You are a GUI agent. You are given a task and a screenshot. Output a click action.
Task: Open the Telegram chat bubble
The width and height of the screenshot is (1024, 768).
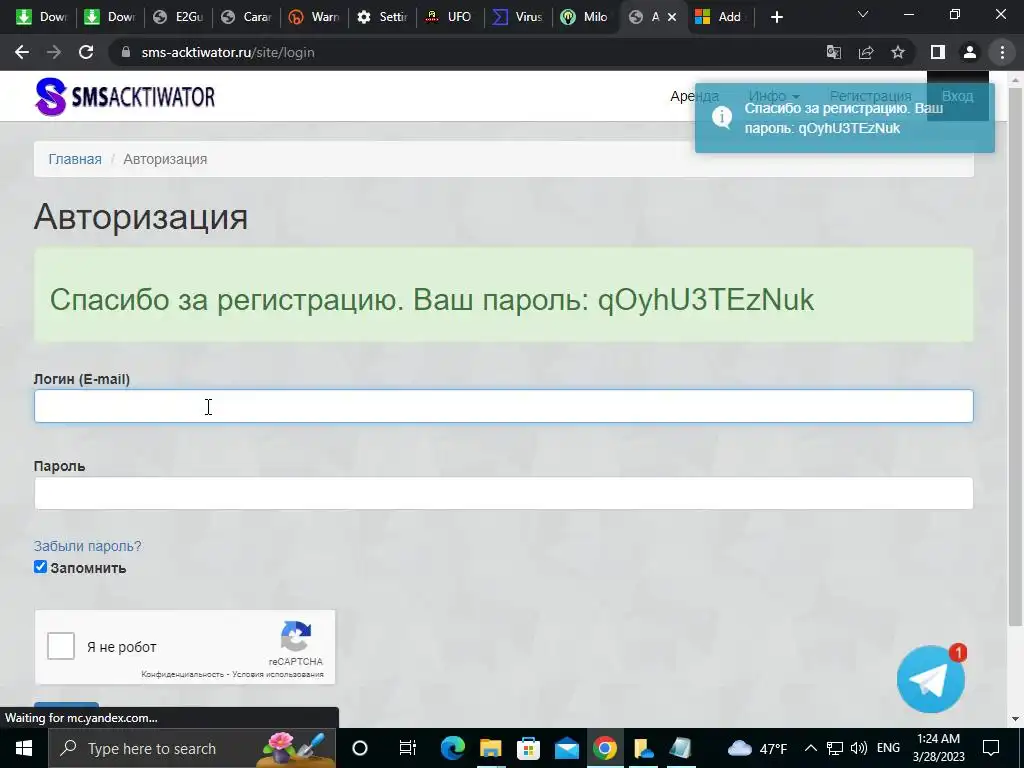pos(931,679)
